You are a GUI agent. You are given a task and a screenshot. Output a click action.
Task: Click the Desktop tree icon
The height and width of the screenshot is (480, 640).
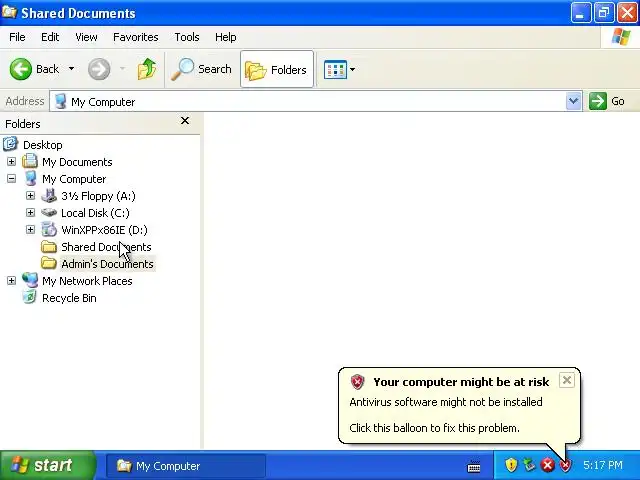[11, 144]
